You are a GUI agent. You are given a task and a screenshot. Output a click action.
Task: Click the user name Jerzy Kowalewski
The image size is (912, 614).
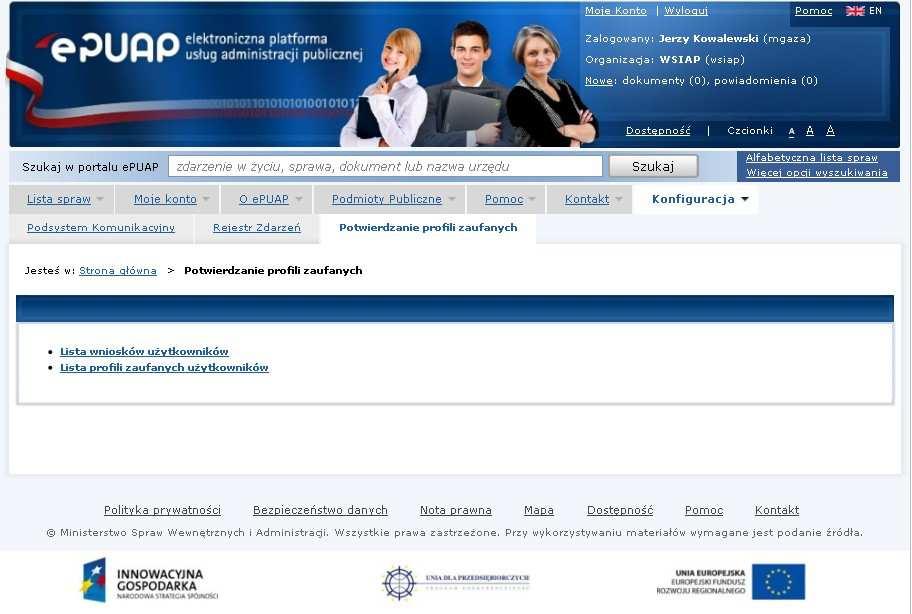[708, 39]
